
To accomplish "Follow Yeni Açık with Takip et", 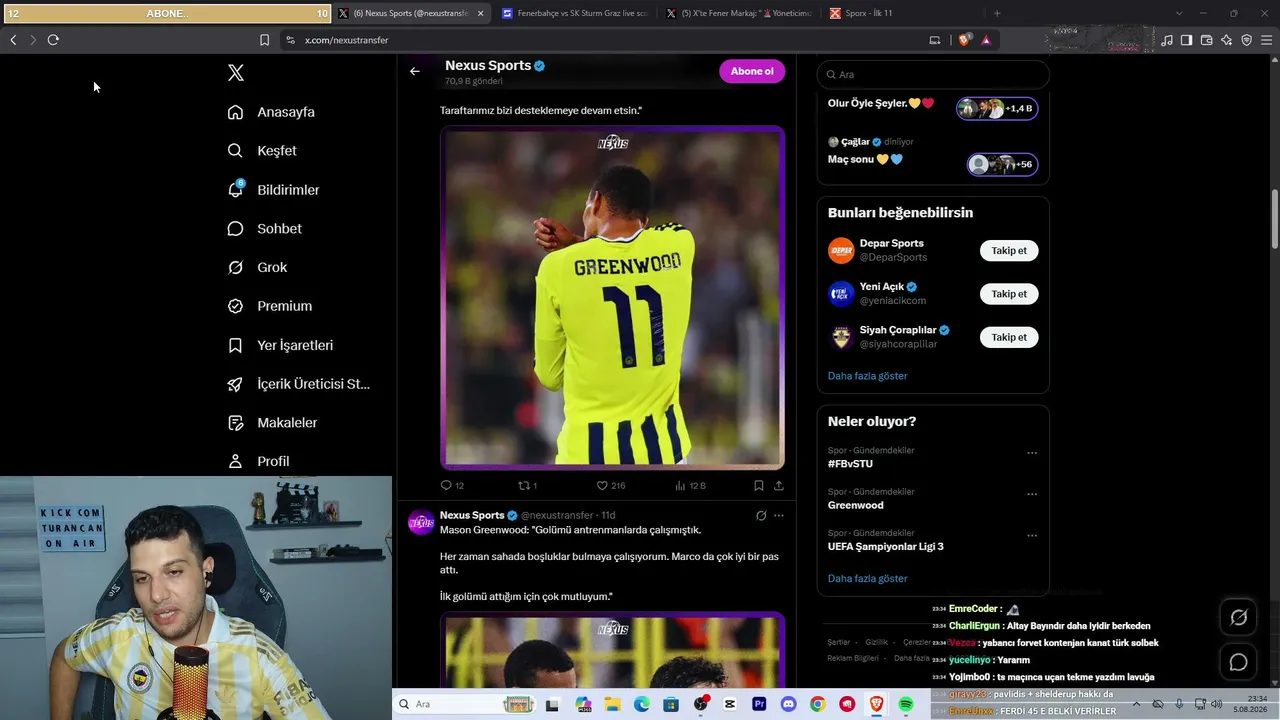I will 1009,294.
